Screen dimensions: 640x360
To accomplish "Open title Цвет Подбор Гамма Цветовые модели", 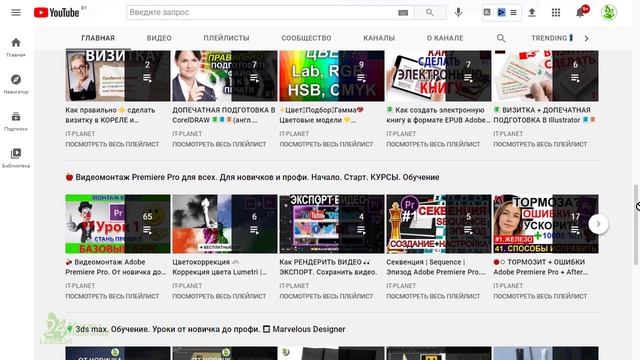I will (321, 115).
